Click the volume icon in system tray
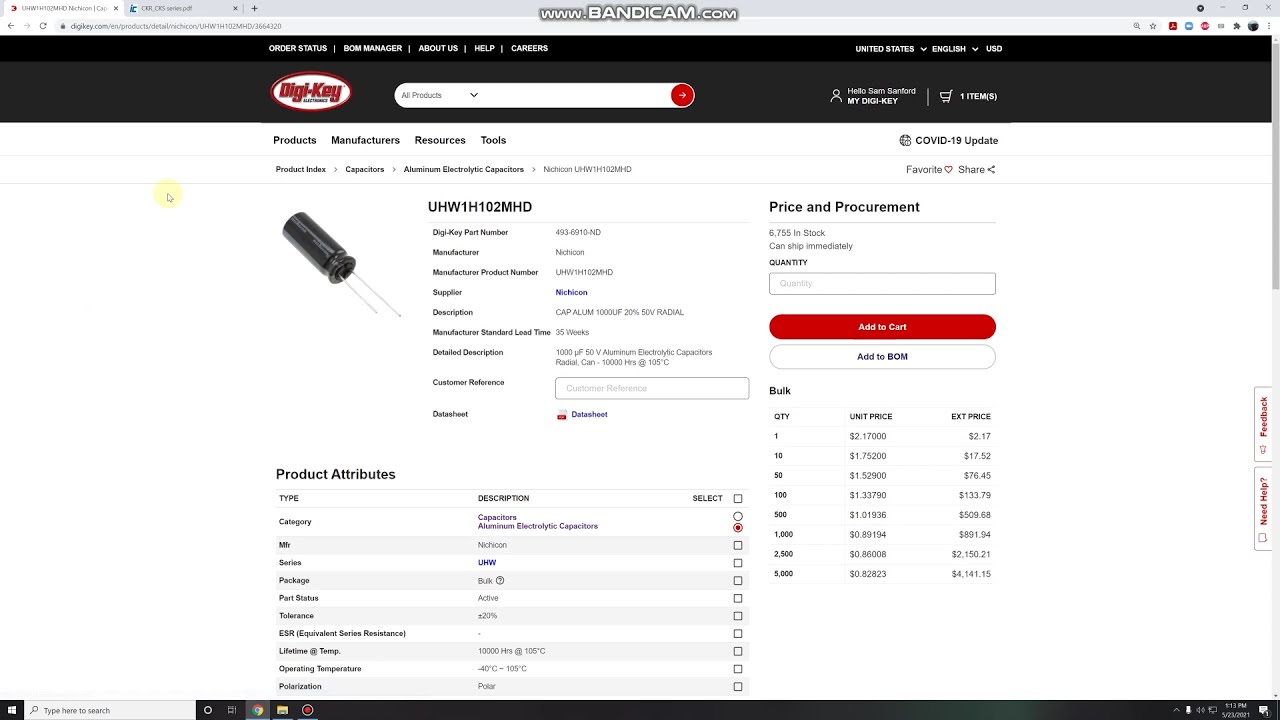 pyautogui.click(x=1200, y=710)
